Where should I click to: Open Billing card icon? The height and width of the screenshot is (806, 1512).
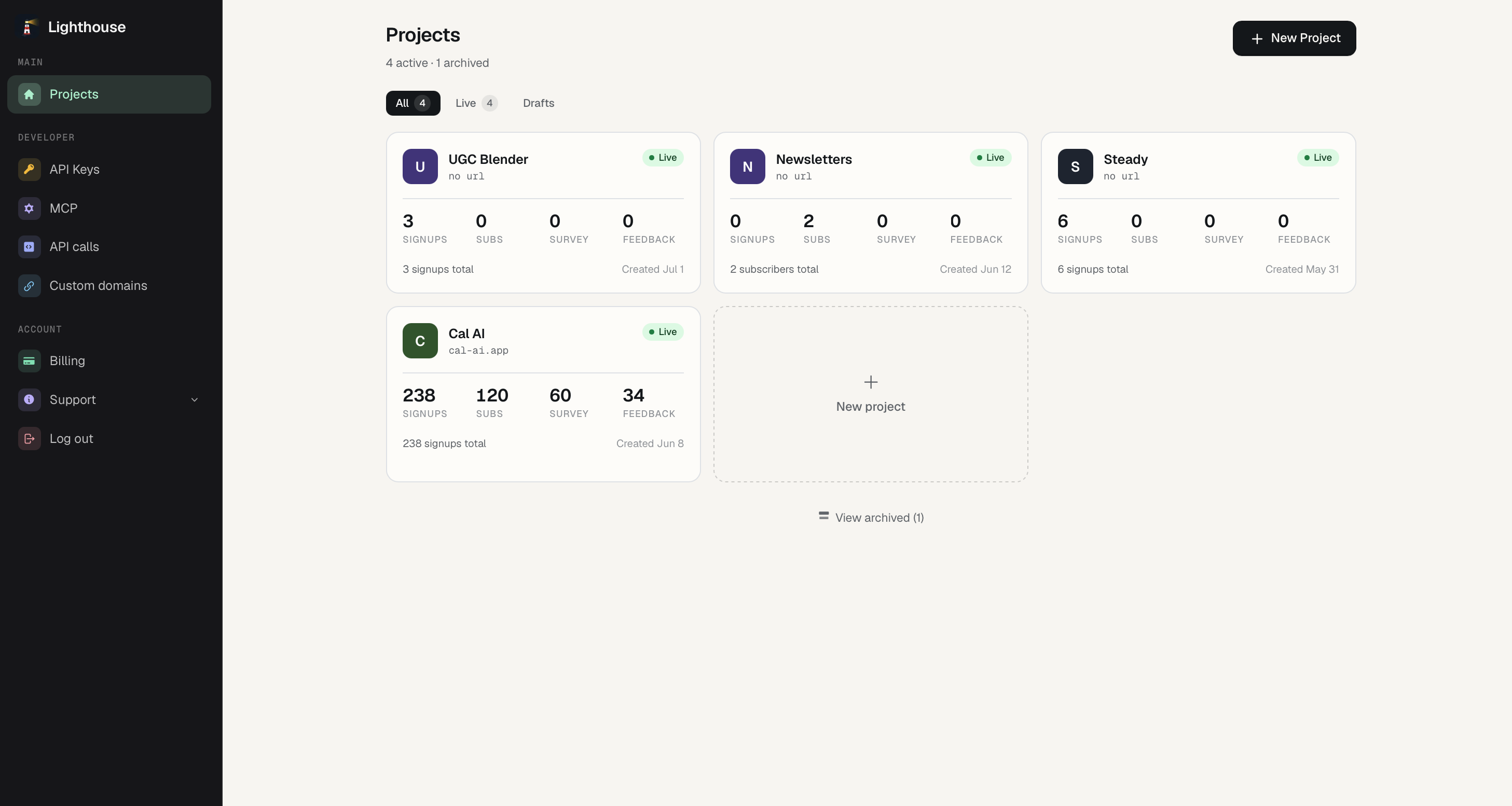point(29,361)
